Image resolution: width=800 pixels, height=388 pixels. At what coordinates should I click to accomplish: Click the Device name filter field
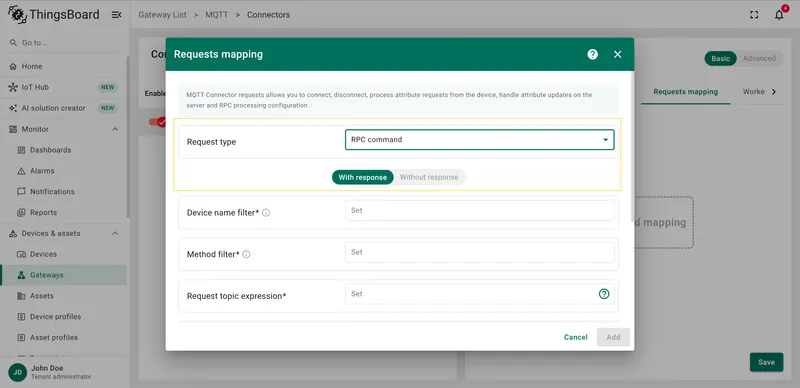[x=480, y=210]
